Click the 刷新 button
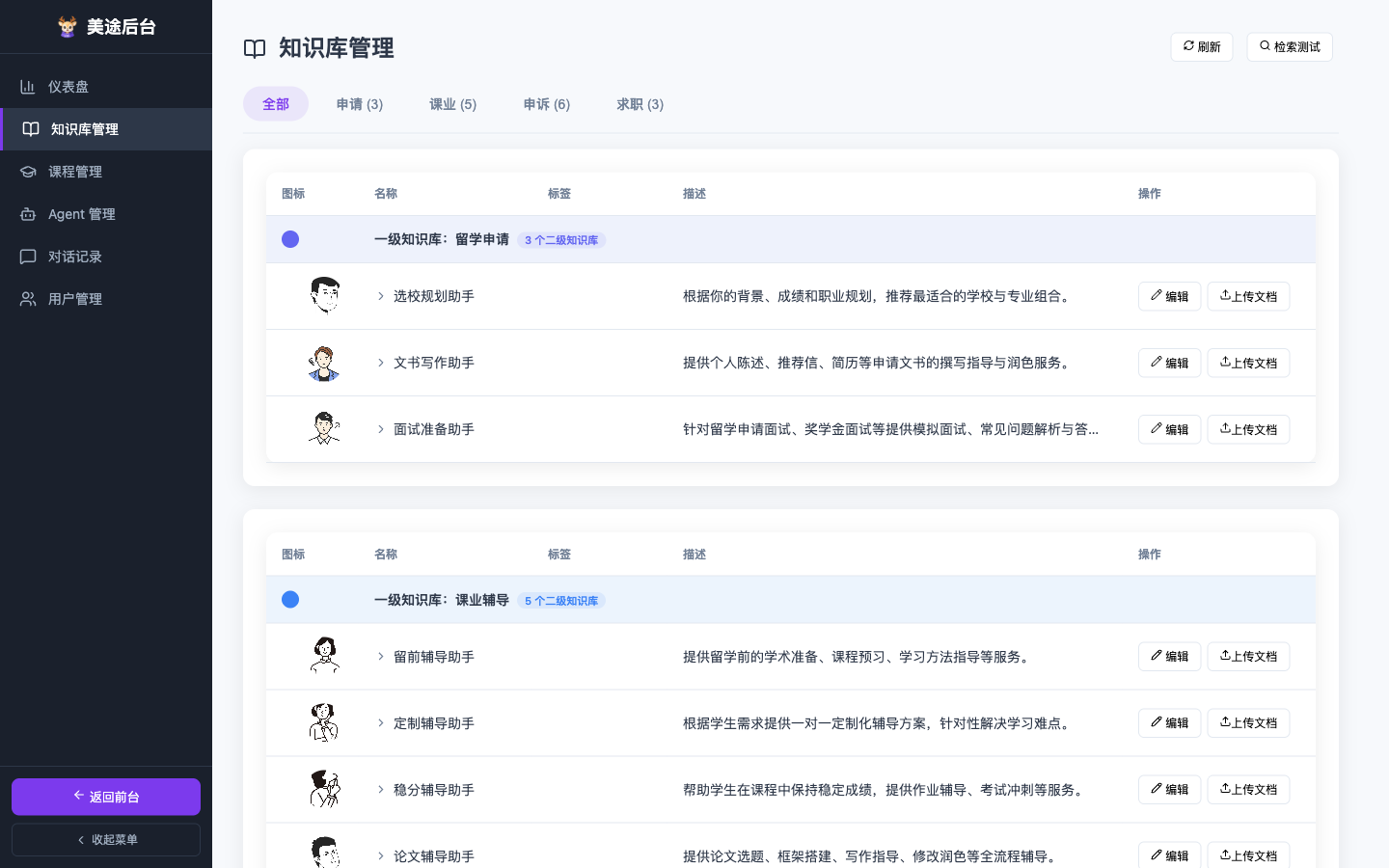 [x=1202, y=47]
